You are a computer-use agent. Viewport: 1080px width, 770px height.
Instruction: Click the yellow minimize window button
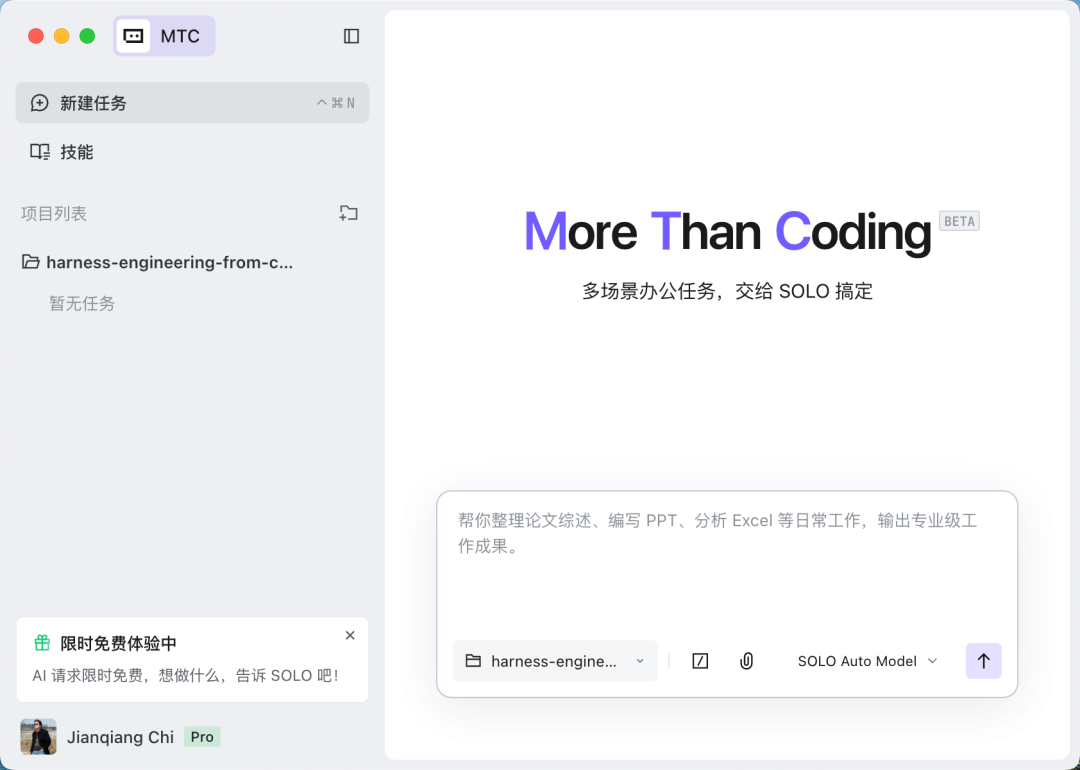click(x=61, y=36)
